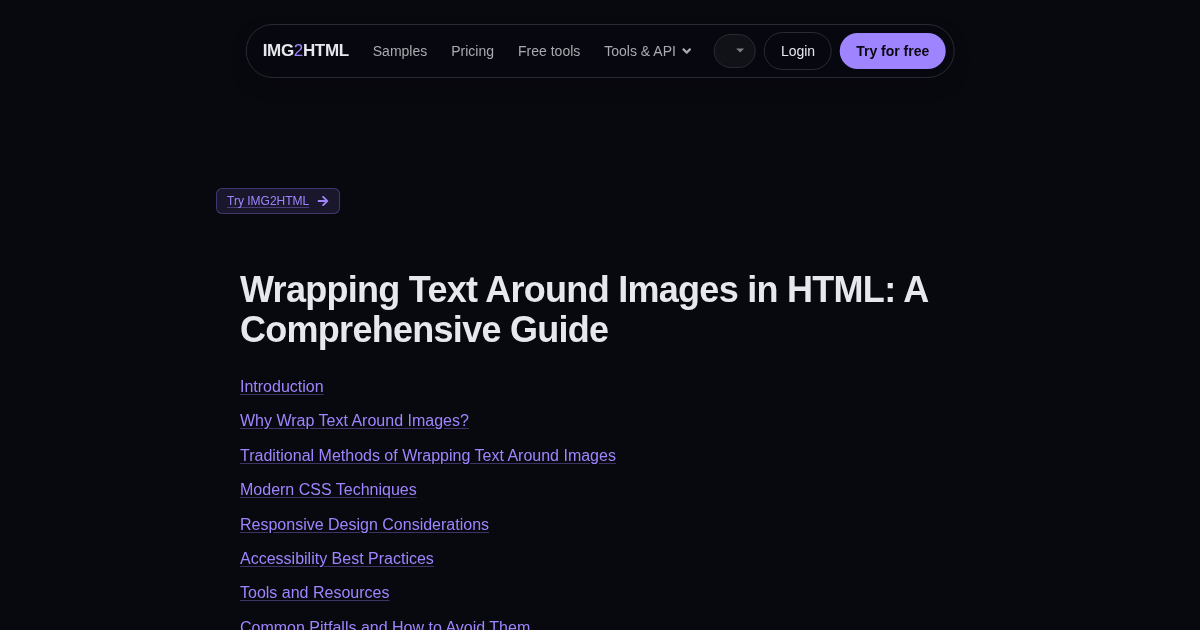This screenshot has height=630, width=1200.
Task: Jump to the Introduction section
Action: tap(282, 387)
